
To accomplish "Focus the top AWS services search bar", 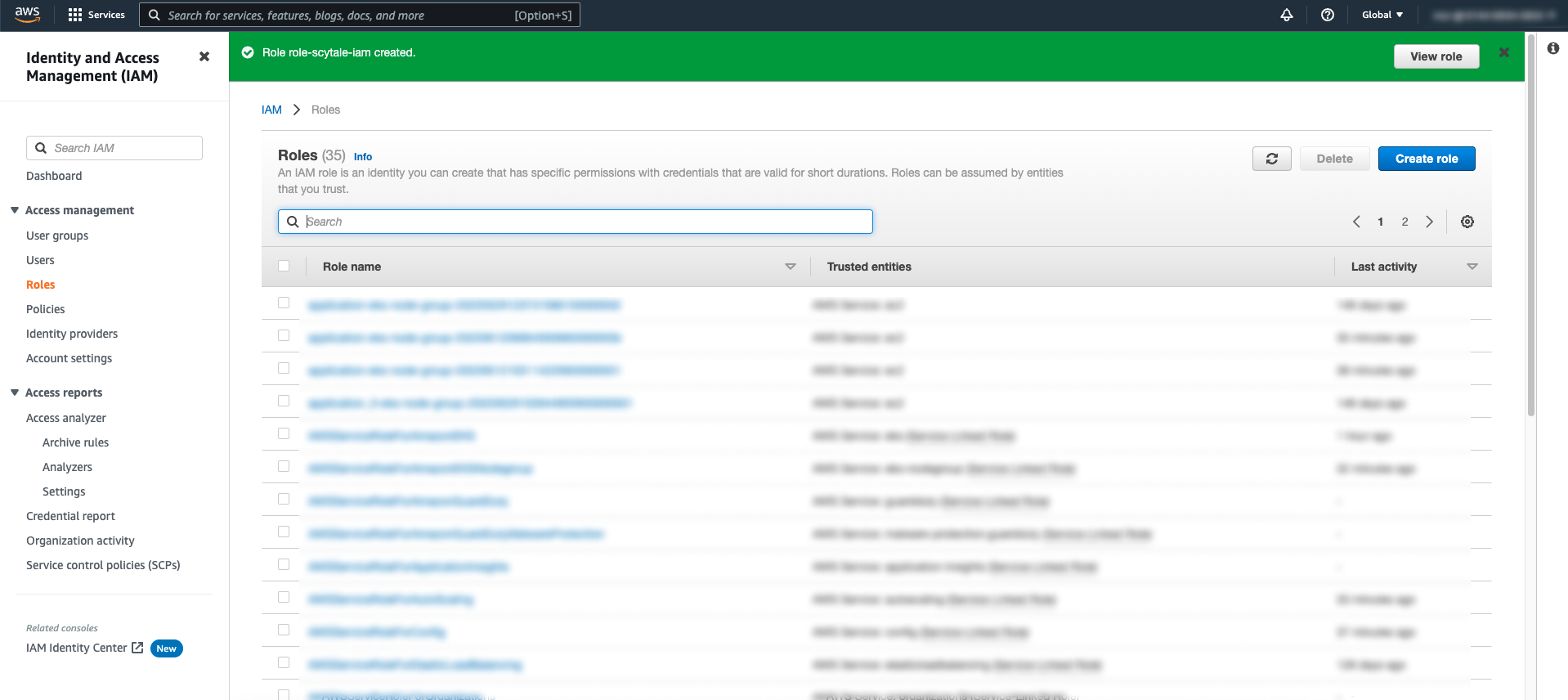I will [x=360, y=15].
